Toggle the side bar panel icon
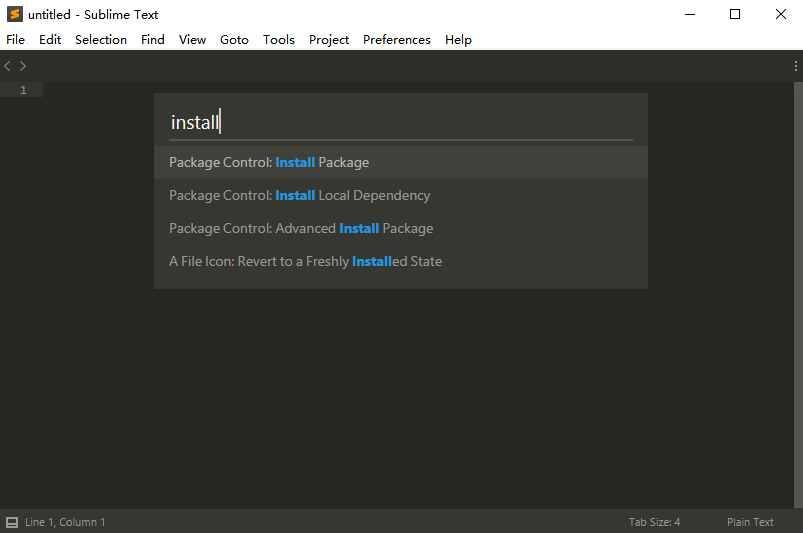803x533 pixels. pyautogui.click(x=12, y=522)
